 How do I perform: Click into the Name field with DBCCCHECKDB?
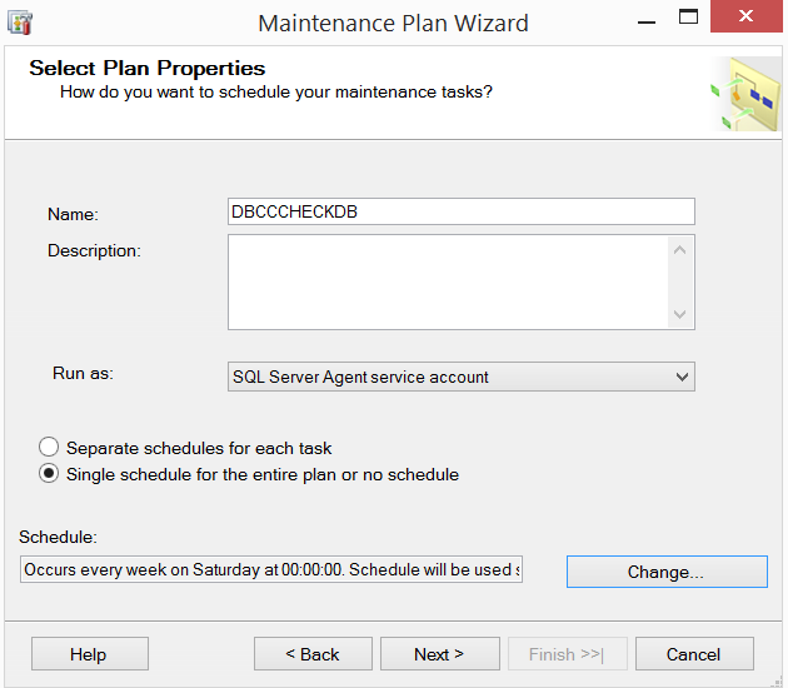click(461, 212)
